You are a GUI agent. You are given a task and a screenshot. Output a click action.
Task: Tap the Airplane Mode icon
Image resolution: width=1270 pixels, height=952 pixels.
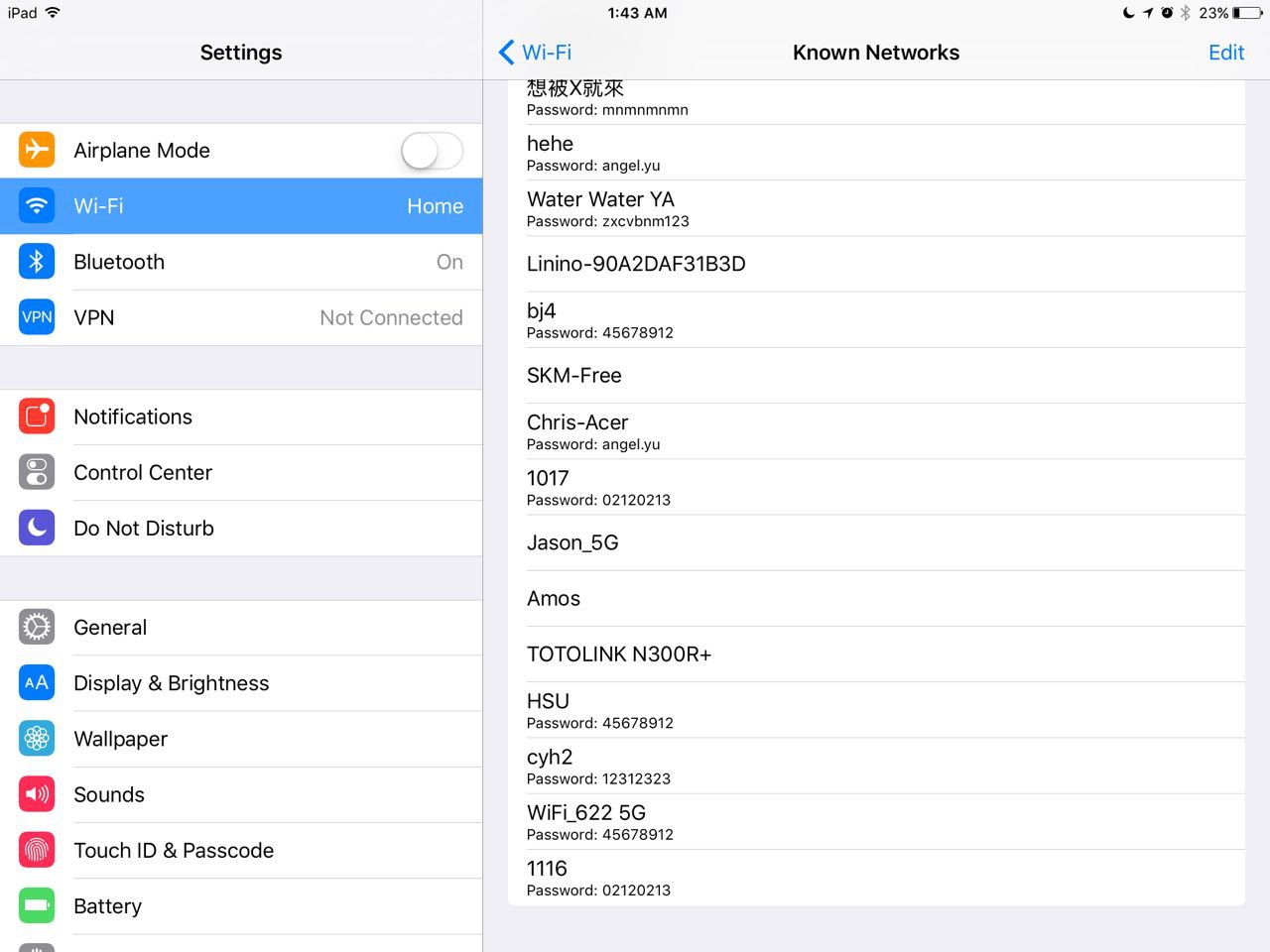[x=37, y=150]
